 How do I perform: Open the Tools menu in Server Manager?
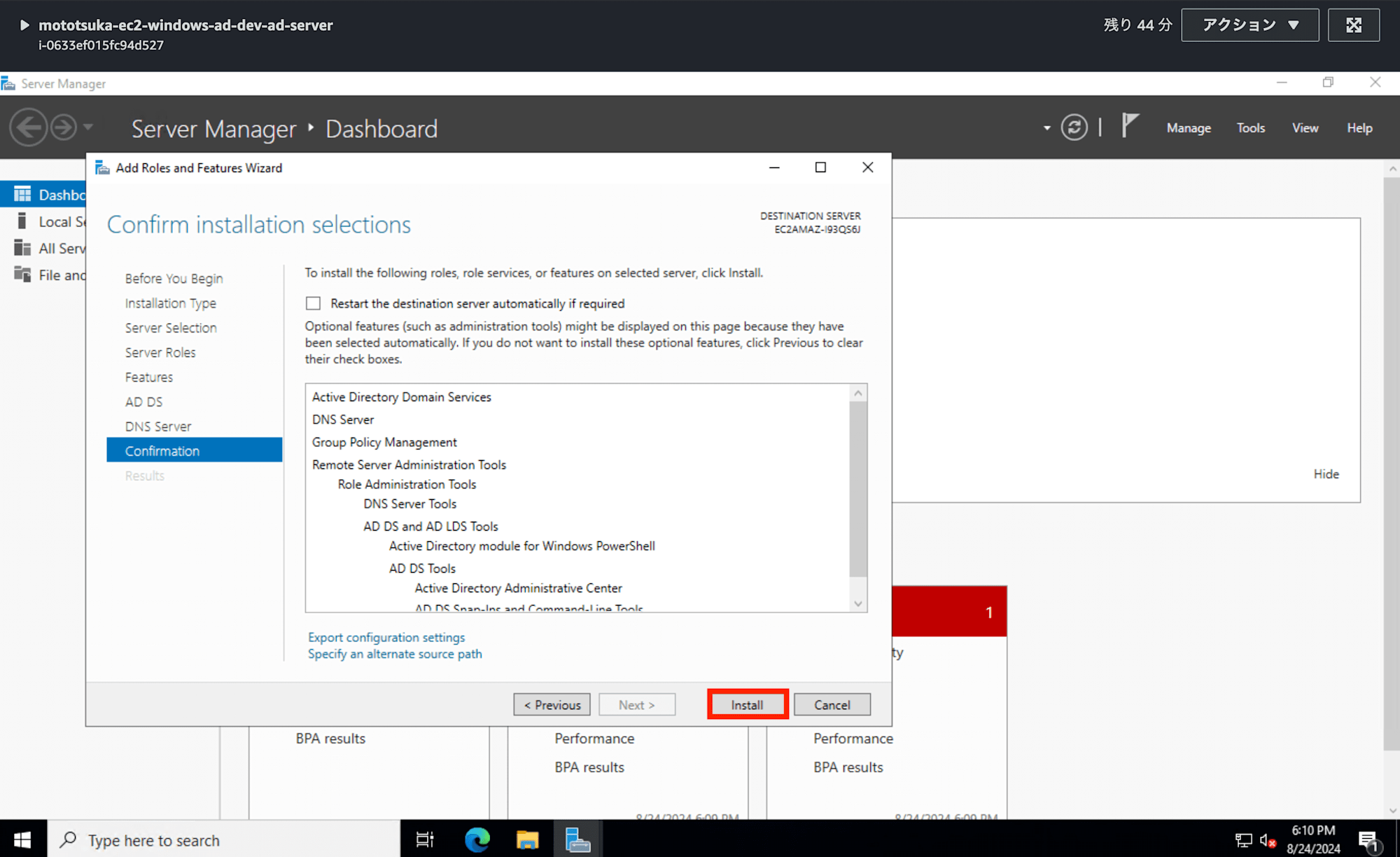1250,128
